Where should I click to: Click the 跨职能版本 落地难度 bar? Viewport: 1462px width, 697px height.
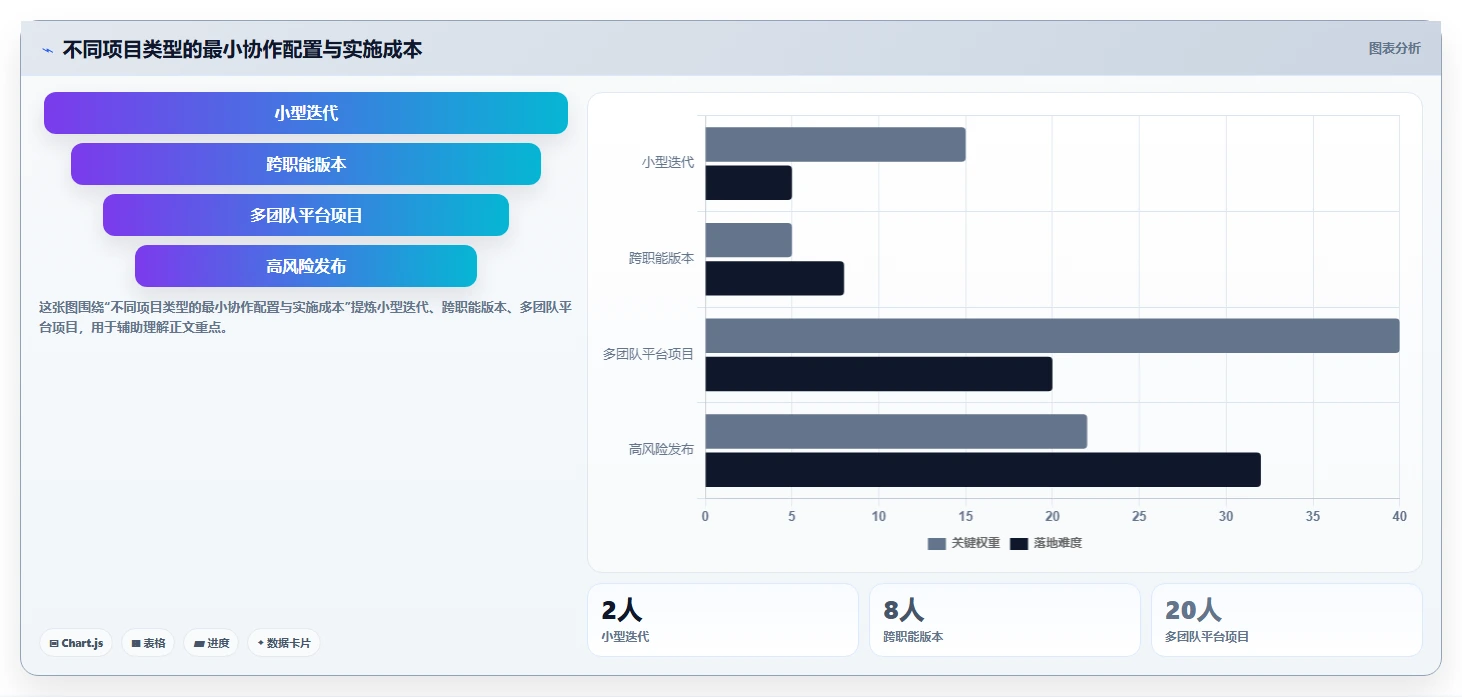click(774, 278)
